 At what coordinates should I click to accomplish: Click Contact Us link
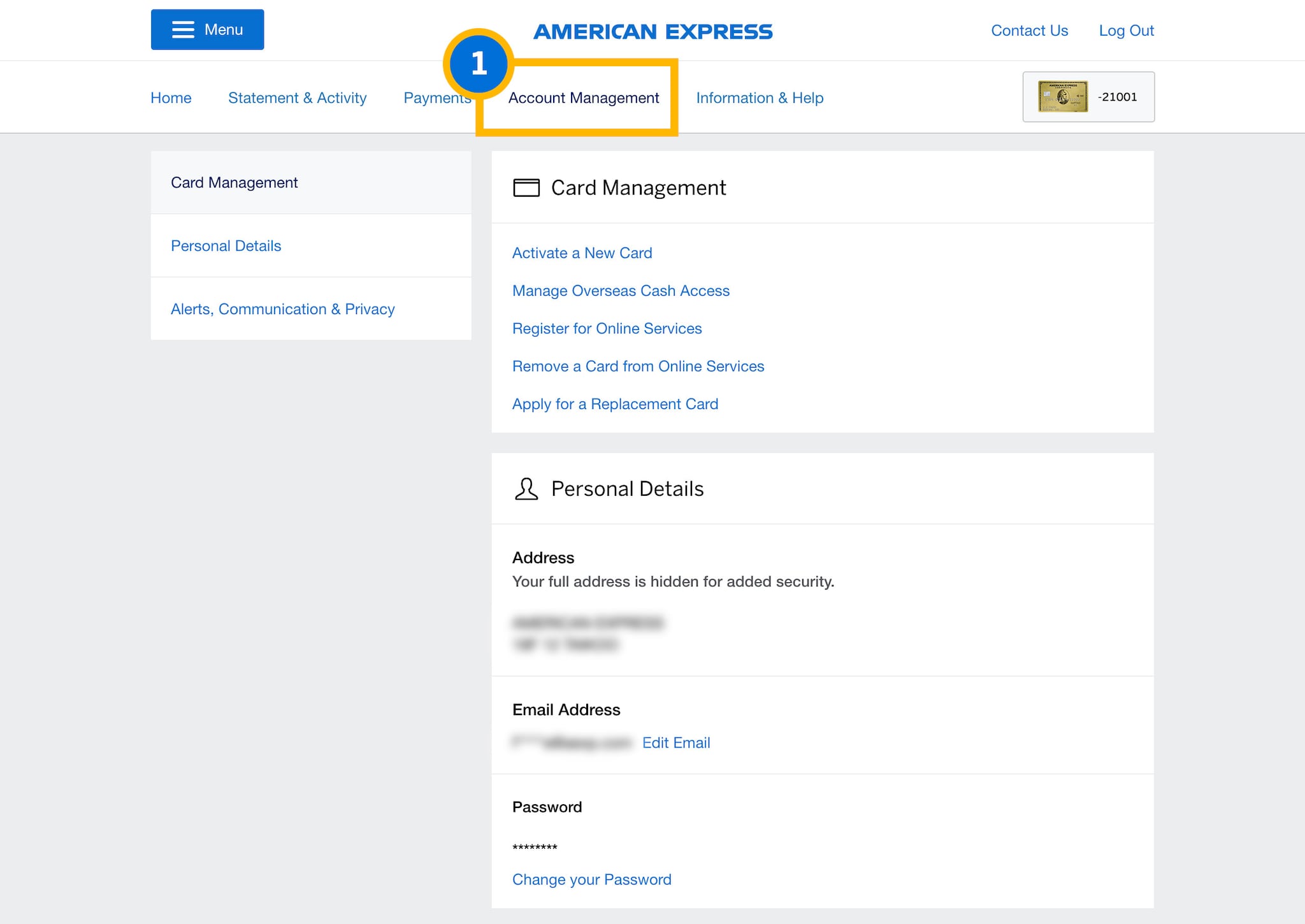point(1029,31)
